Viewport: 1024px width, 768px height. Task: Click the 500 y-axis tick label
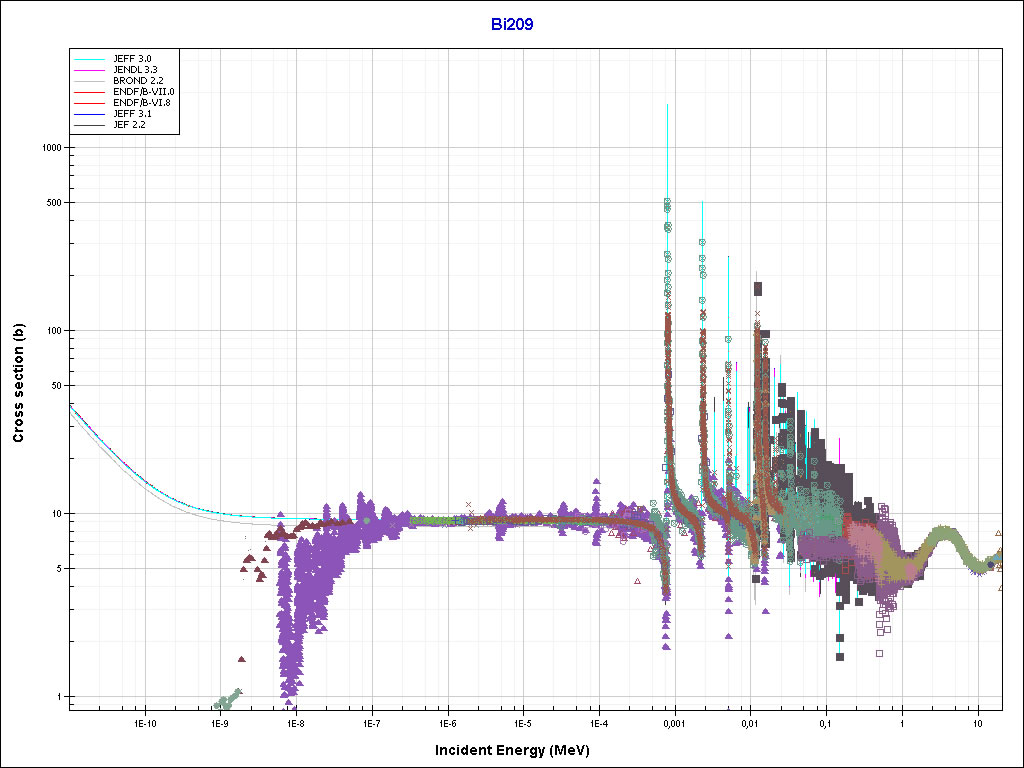54,203
